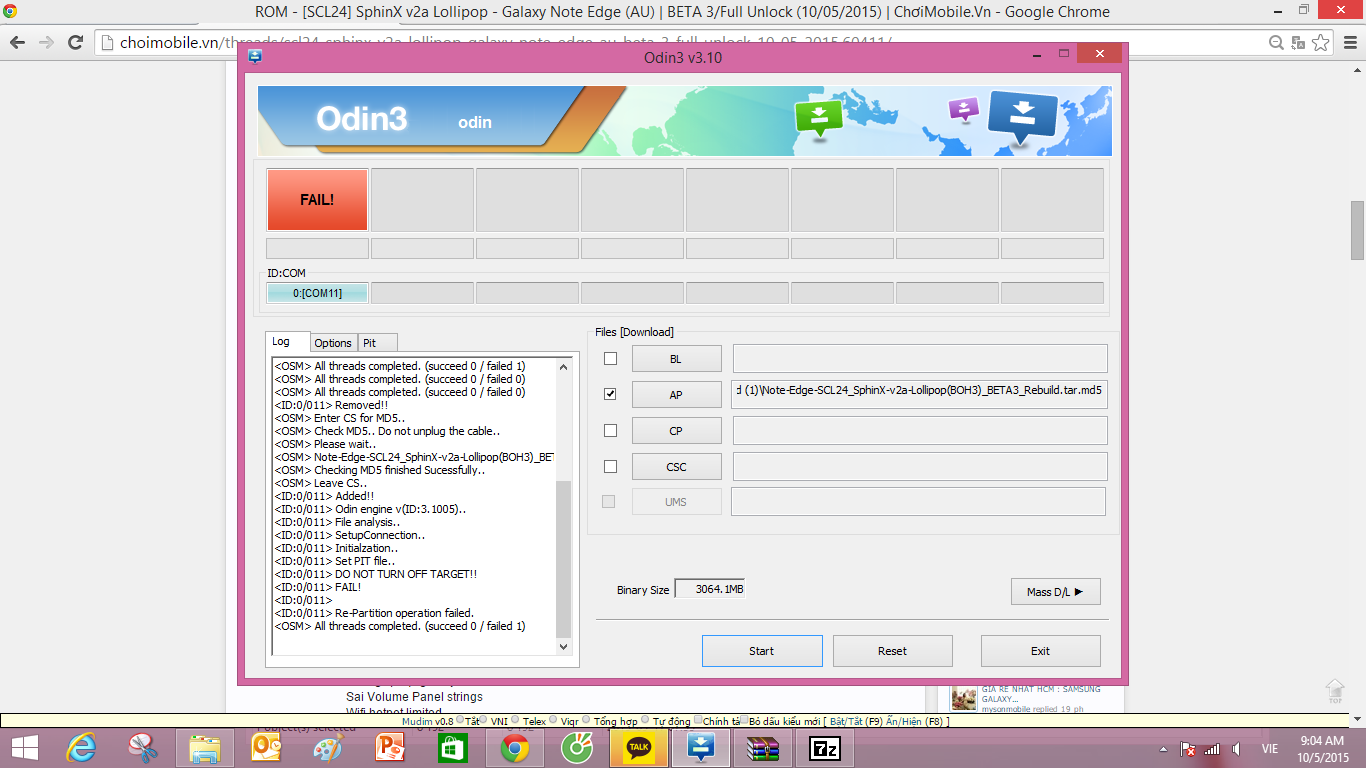Click the volume speaker tray icon
1366x768 pixels.
[1237, 749]
